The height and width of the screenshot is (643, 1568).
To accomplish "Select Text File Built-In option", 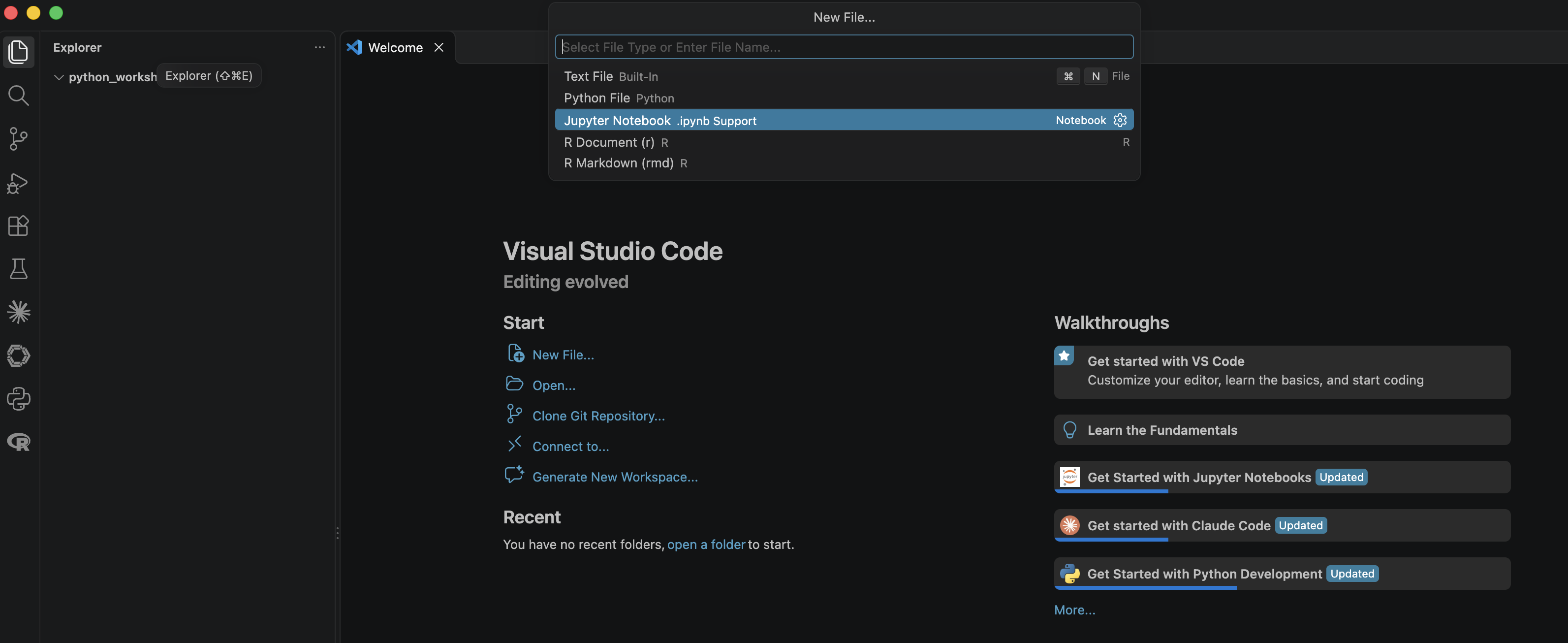I will (x=844, y=76).
